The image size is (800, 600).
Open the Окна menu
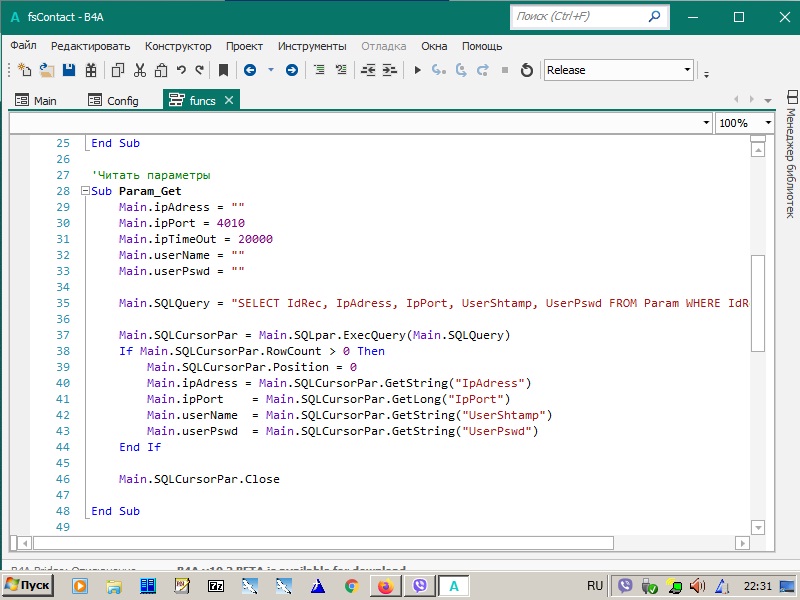434,46
